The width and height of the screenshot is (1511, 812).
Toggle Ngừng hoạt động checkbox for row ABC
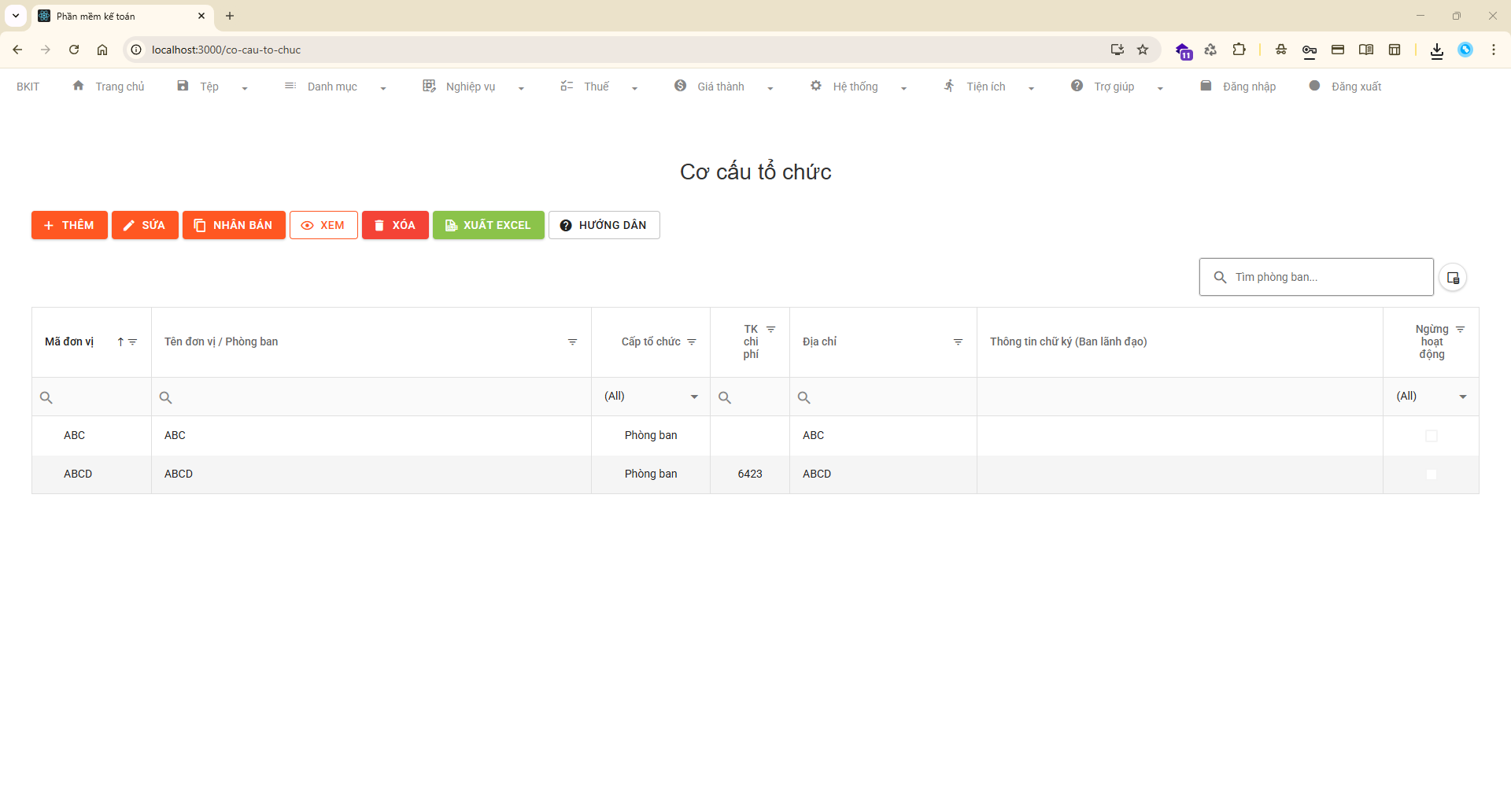(x=1432, y=436)
